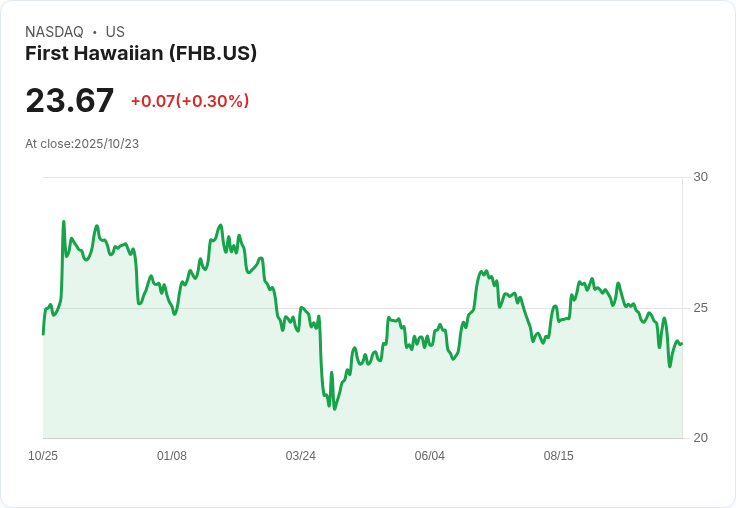This screenshot has height=508, width=736.
Task: Select the 10/25 date on the x-axis
Action: [x=43, y=456]
